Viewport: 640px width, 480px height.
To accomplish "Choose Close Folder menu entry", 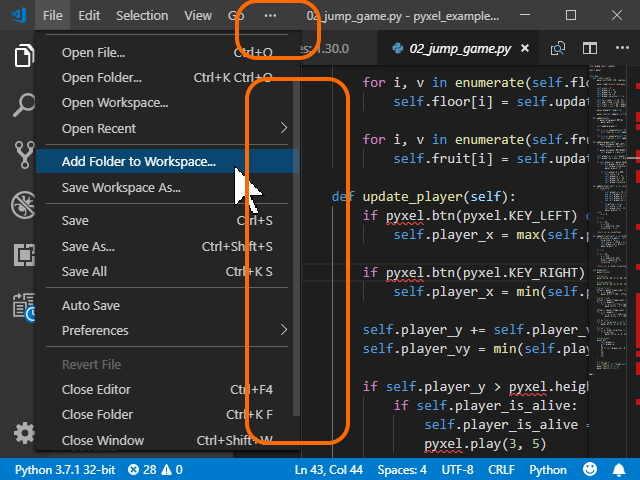I will pyautogui.click(x=167, y=415).
